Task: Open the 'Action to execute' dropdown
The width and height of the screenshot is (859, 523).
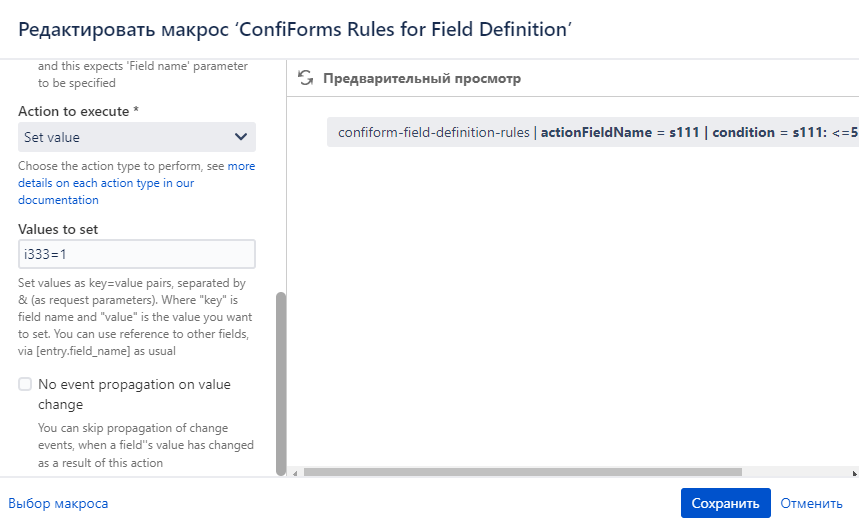Action: tap(136, 137)
